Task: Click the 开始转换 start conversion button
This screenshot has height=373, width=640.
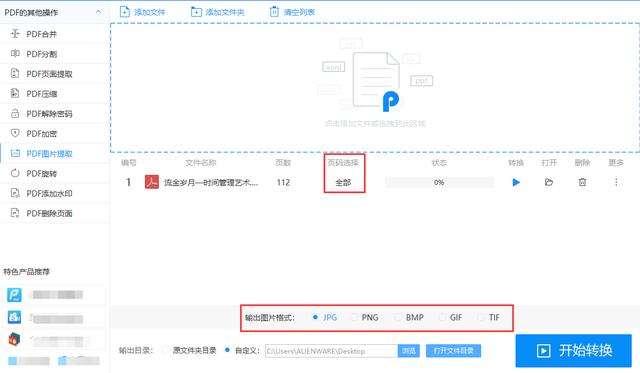Action: pyautogui.click(x=573, y=351)
